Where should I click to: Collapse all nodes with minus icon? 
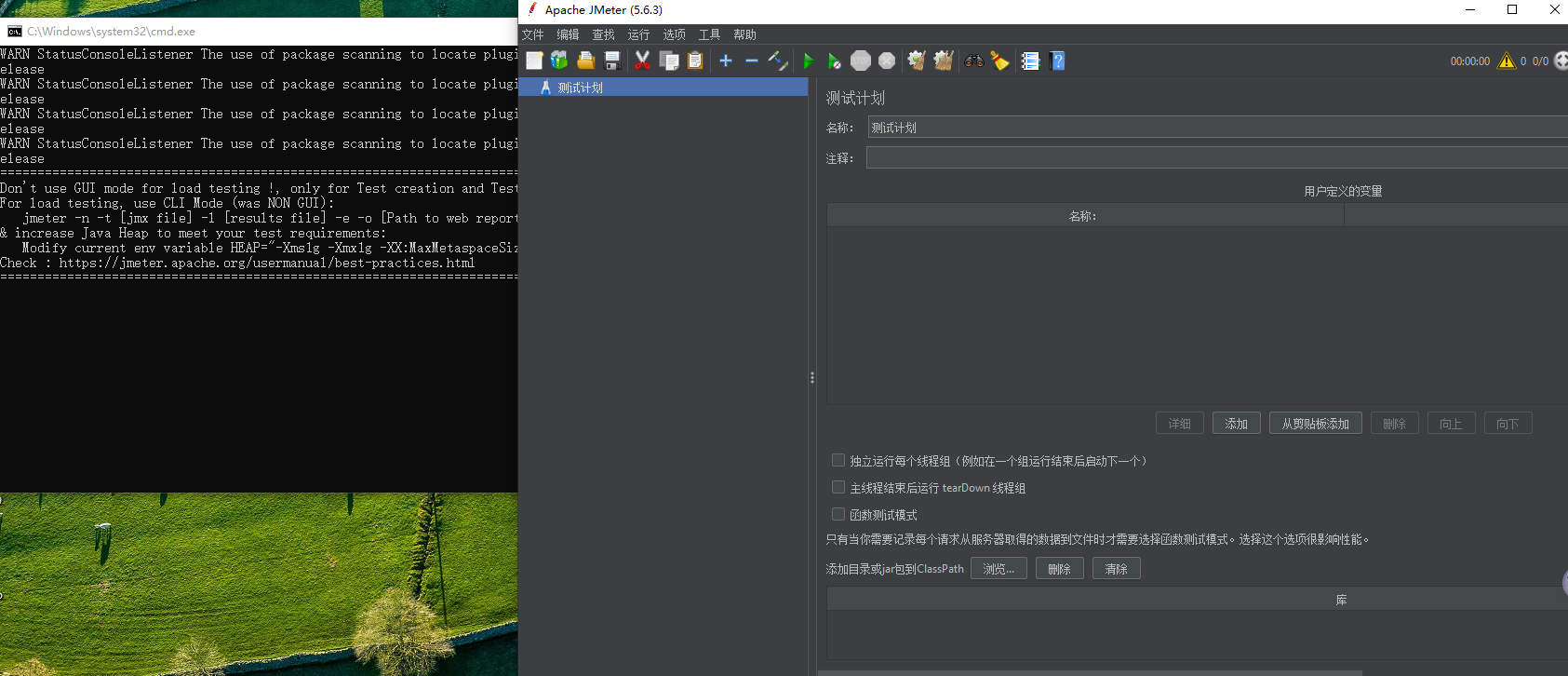tap(752, 61)
